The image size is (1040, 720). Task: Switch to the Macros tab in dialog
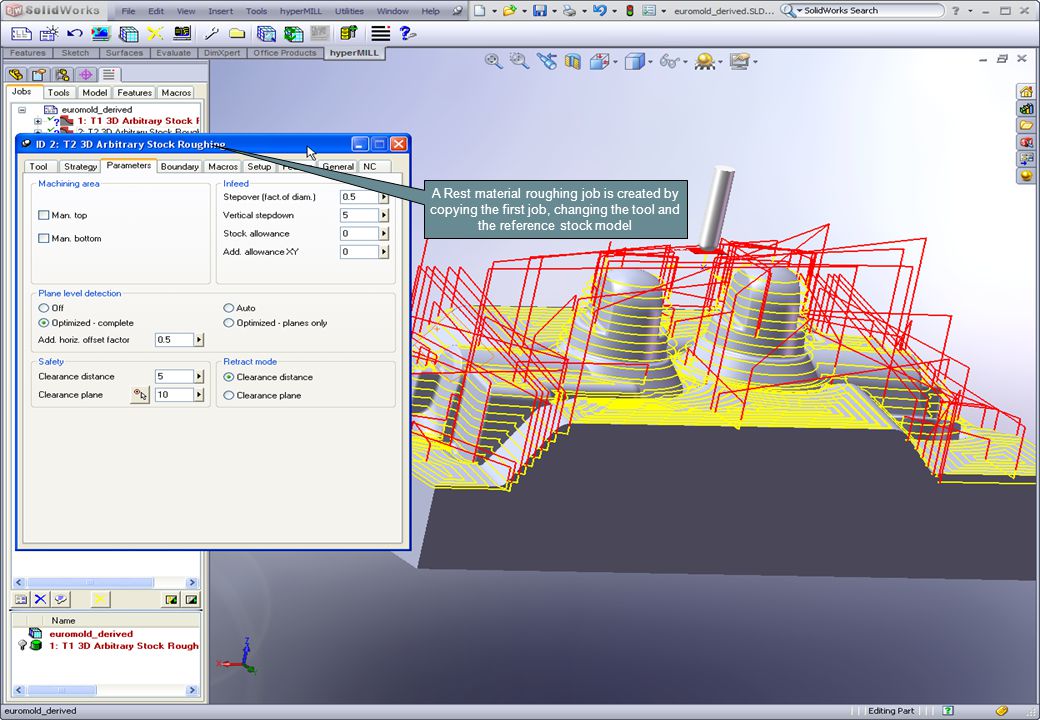(x=222, y=166)
